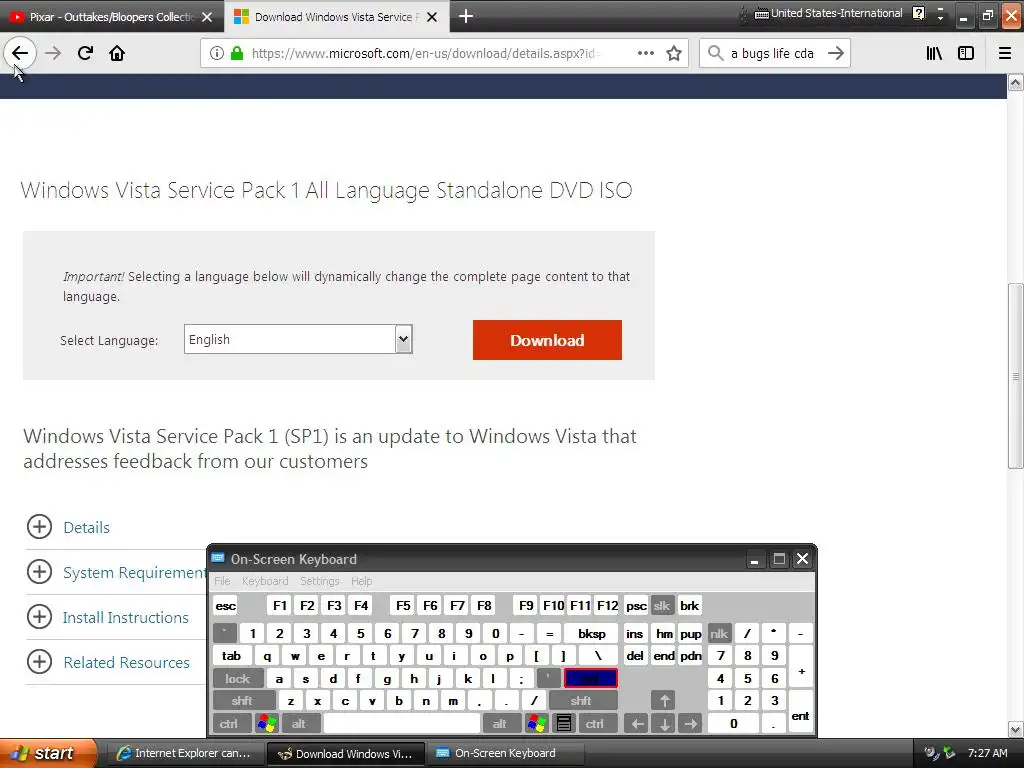Image resolution: width=1024 pixels, height=768 pixels.
Task: Open the Firefox hamburger menu
Action: [x=1005, y=53]
